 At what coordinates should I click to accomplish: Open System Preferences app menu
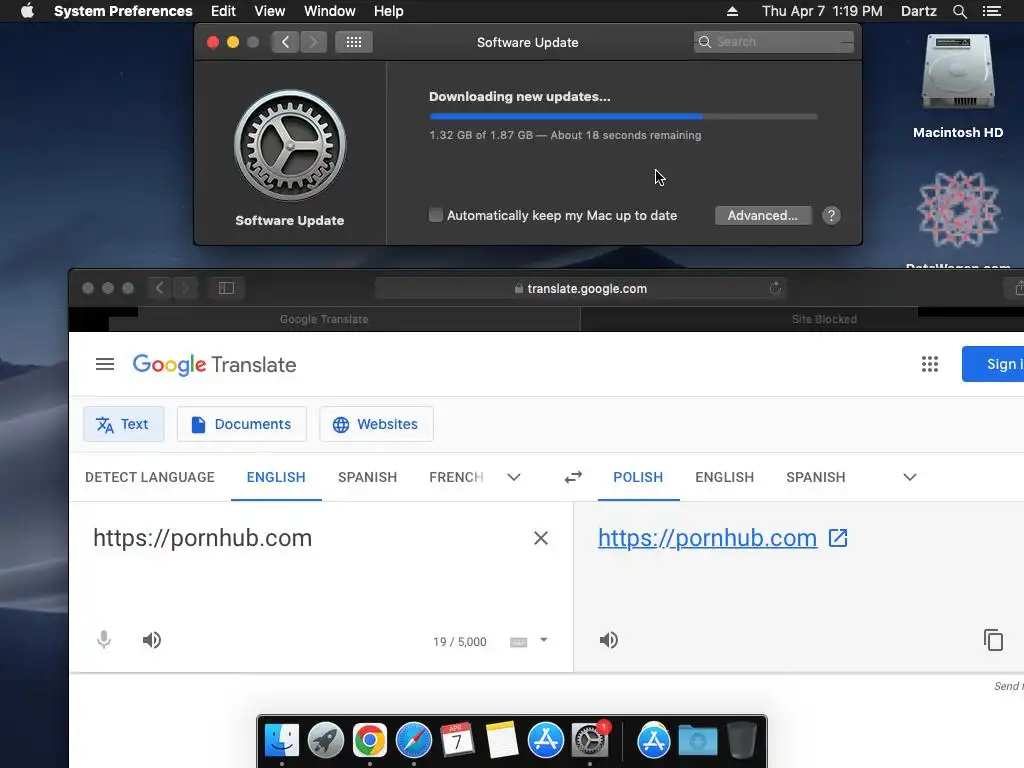pos(123,11)
